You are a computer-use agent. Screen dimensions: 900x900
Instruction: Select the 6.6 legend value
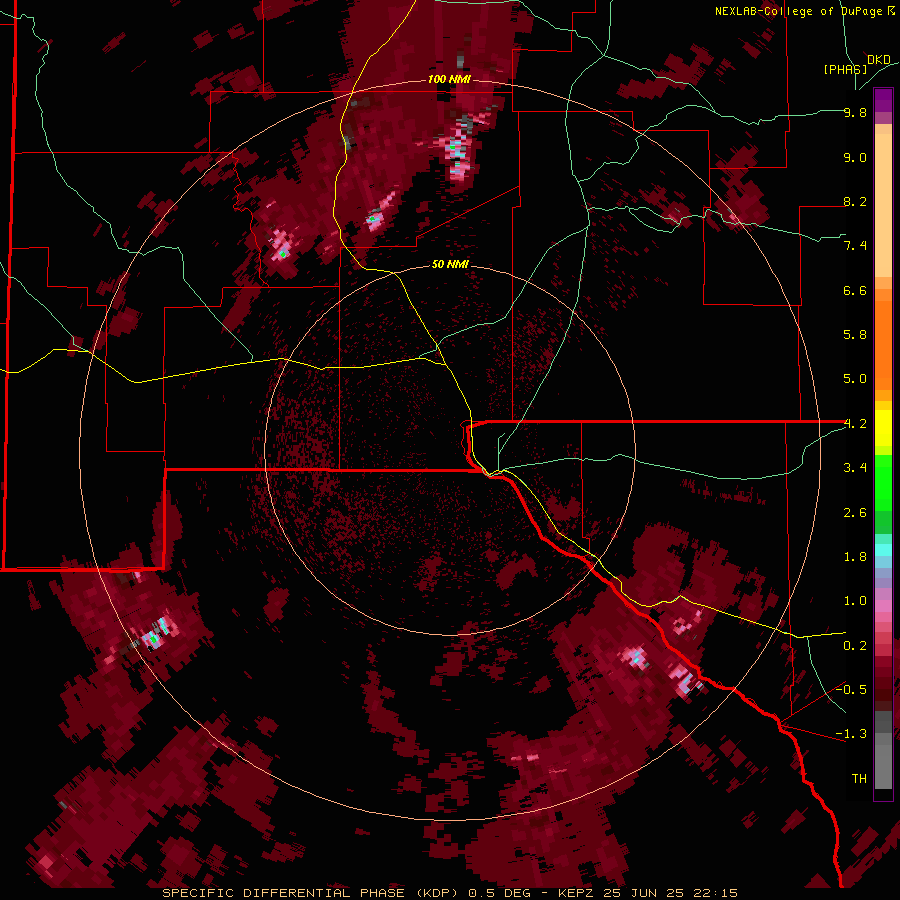[855, 290]
